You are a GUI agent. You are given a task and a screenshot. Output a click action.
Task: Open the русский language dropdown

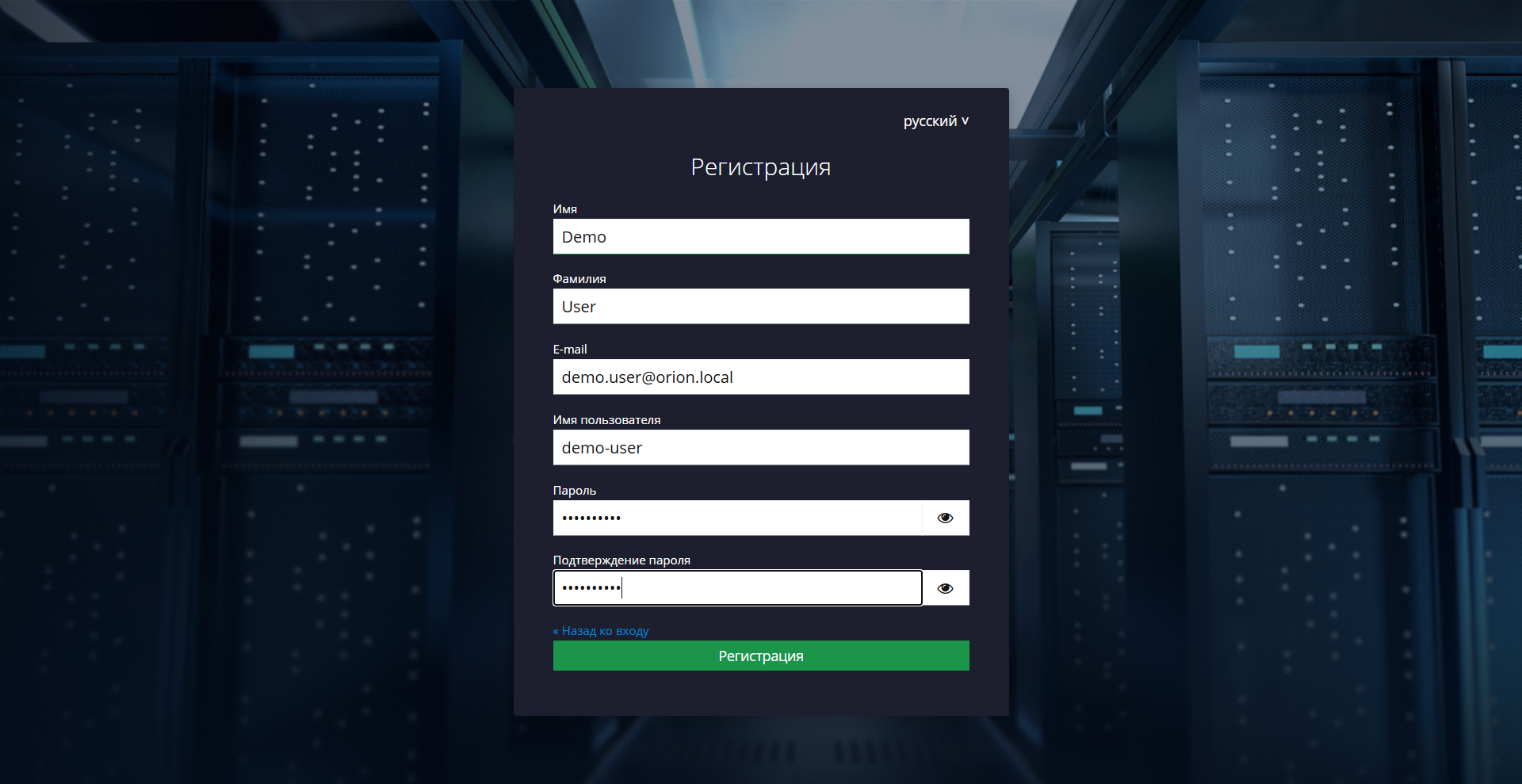(x=935, y=121)
